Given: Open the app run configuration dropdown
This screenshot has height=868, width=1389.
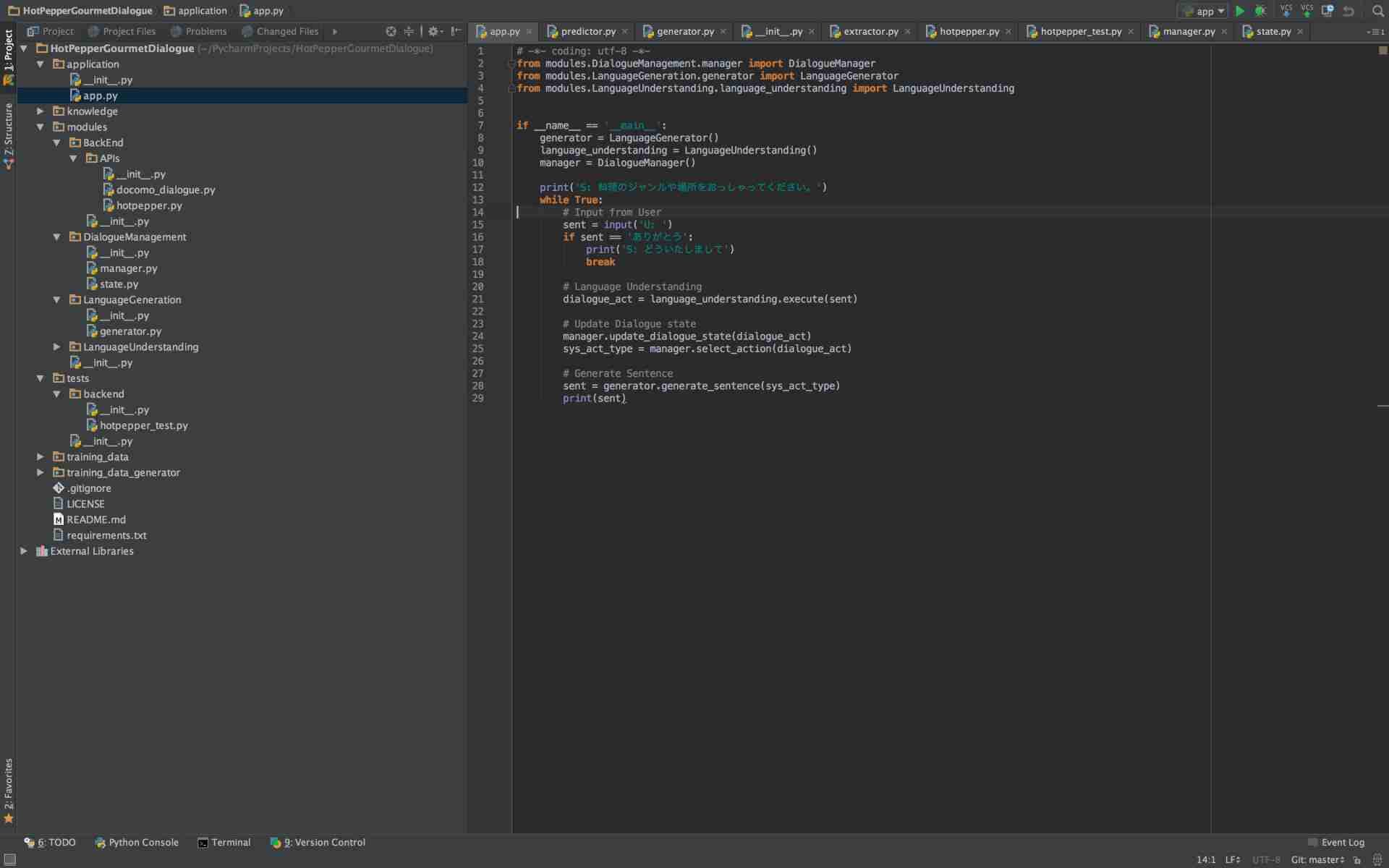Looking at the screenshot, I should pos(1205,11).
